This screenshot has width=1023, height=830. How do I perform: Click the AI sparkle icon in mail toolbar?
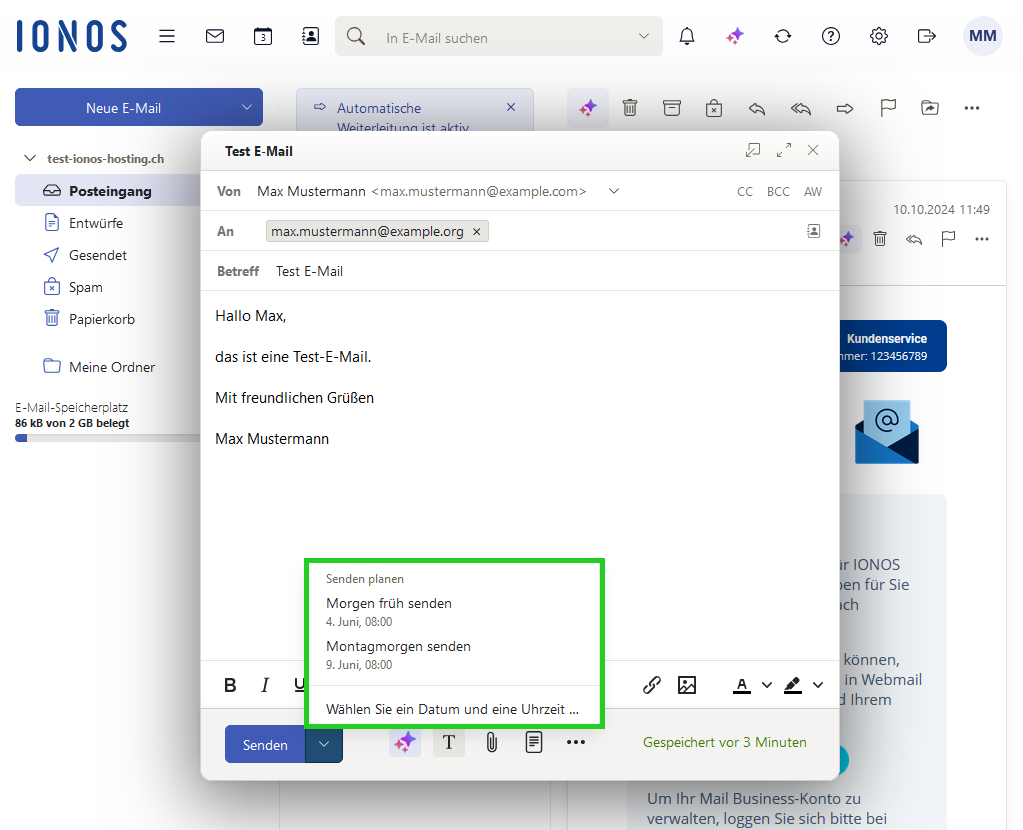[588, 108]
